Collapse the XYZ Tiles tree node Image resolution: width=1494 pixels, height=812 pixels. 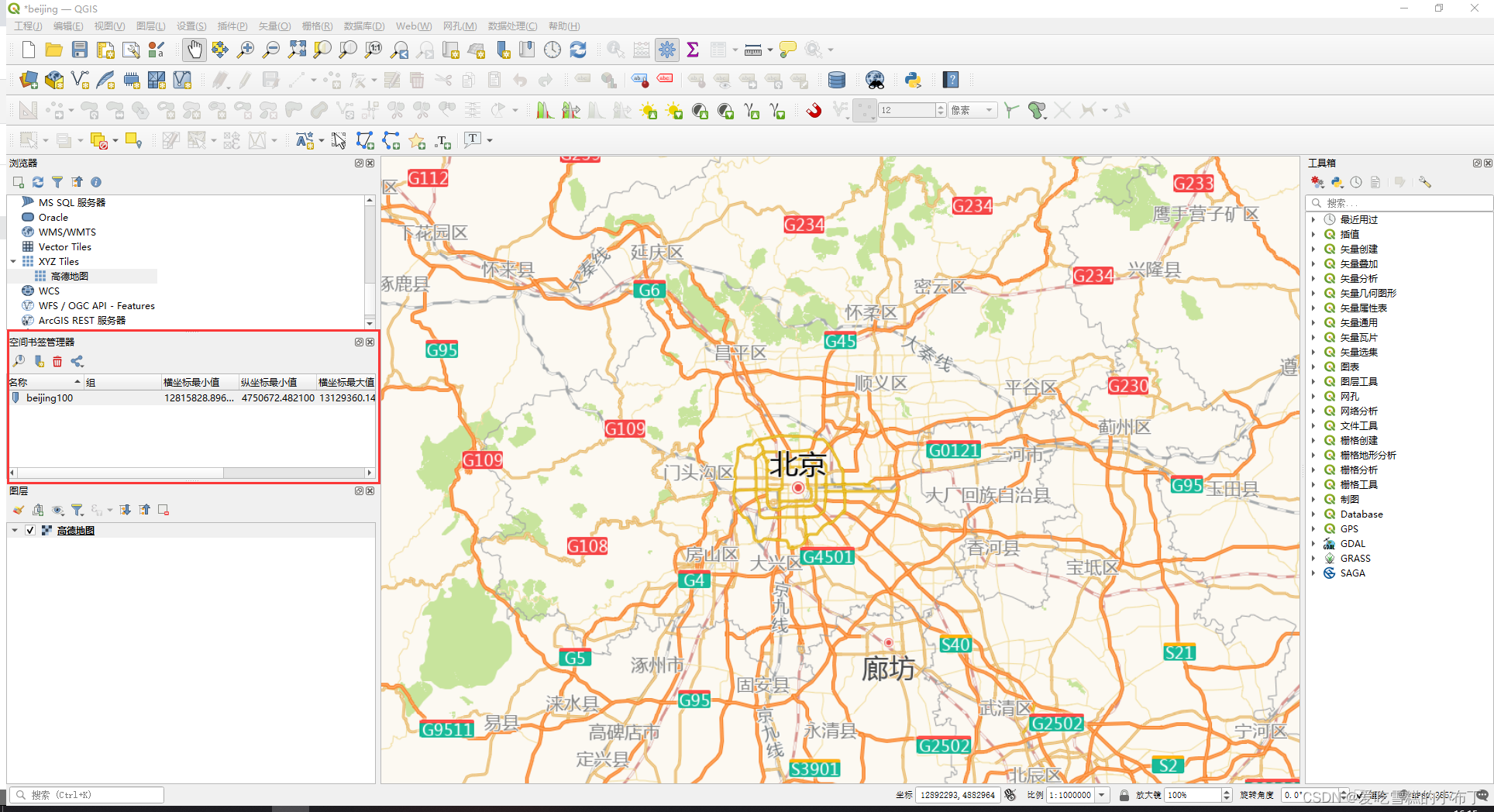click(x=14, y=262)
